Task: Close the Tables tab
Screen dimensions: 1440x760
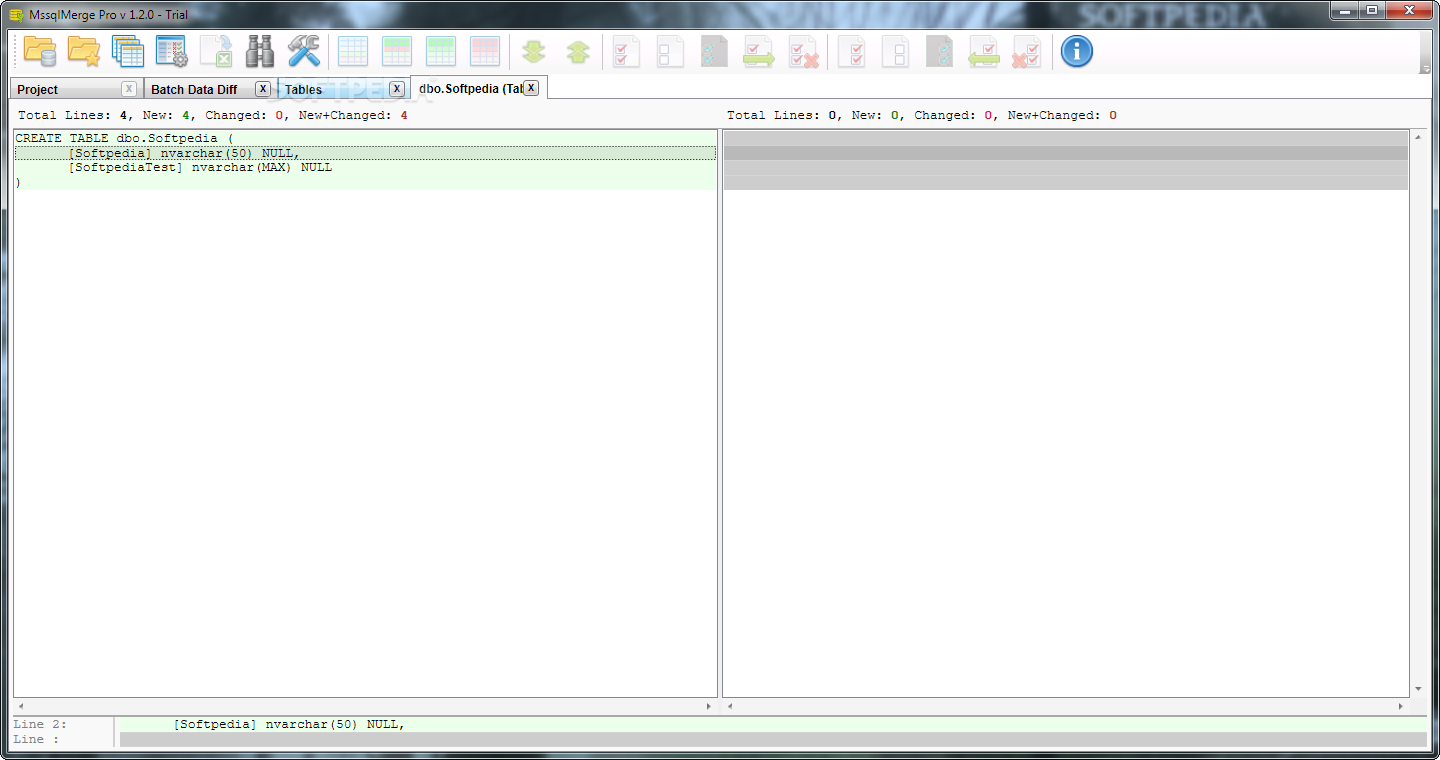Action: [397, 89]
